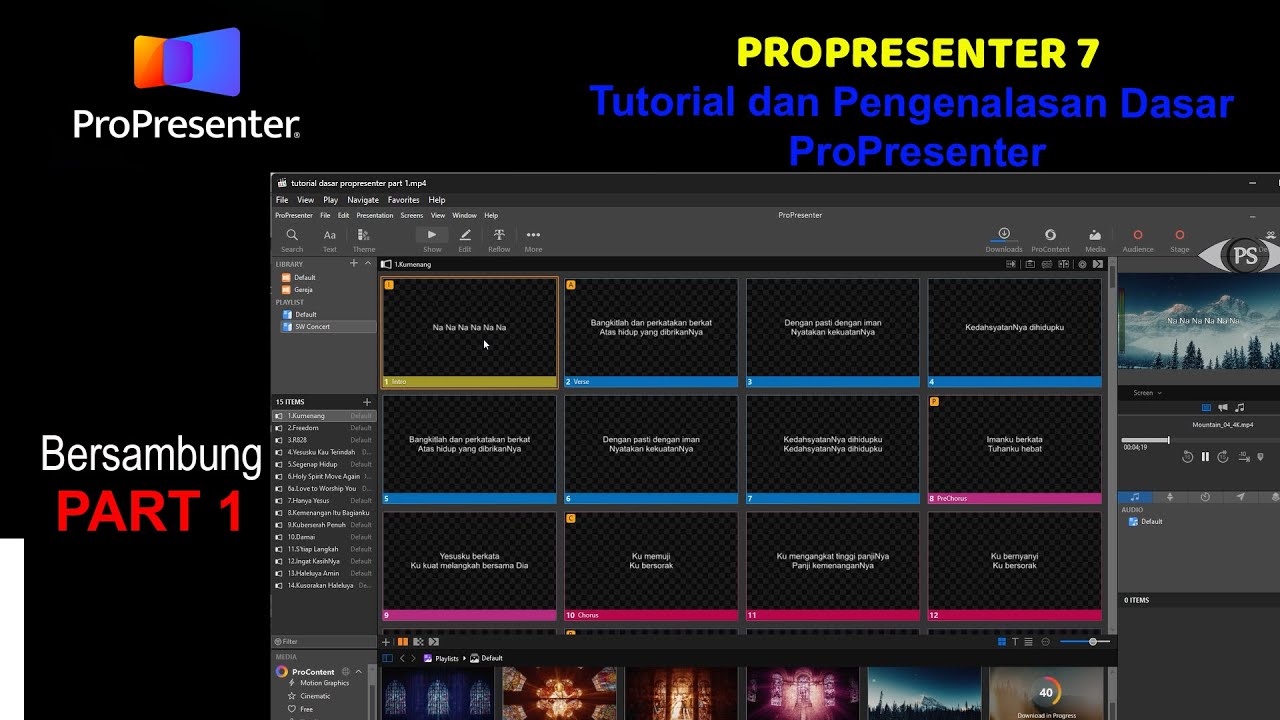This screenshot has width=1280, height=720.
Task: Trigger slide 2 Verse
Action: click(651, 333)
